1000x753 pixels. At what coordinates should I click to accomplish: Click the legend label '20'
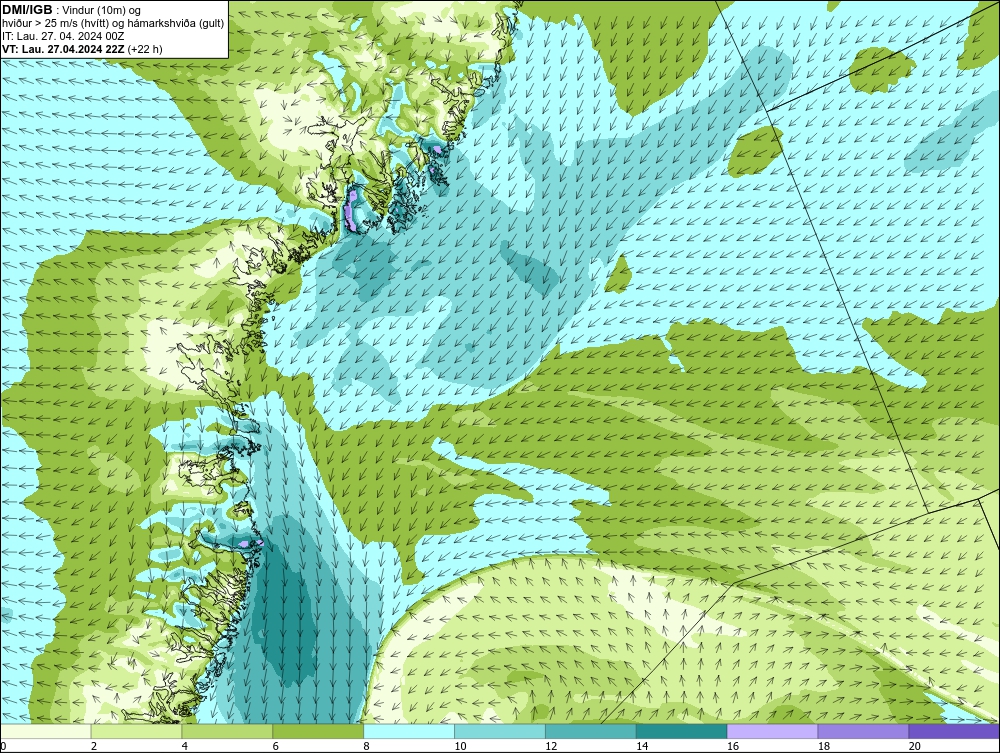click(915, 746)
